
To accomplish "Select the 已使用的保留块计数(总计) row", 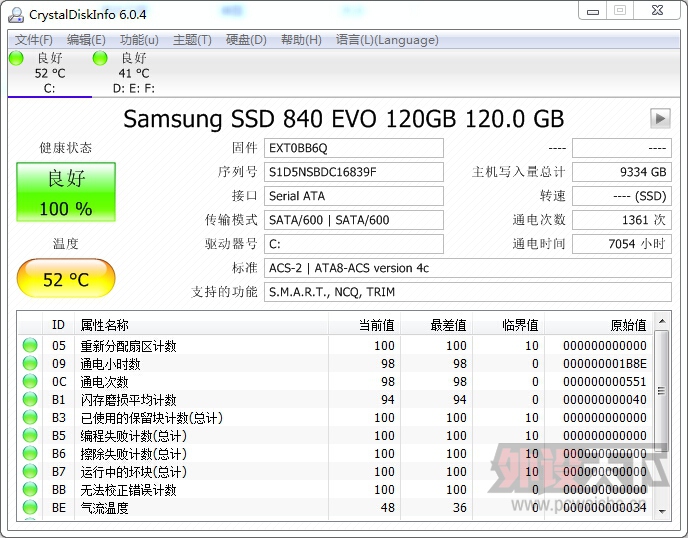I will [x=335, y=417].
